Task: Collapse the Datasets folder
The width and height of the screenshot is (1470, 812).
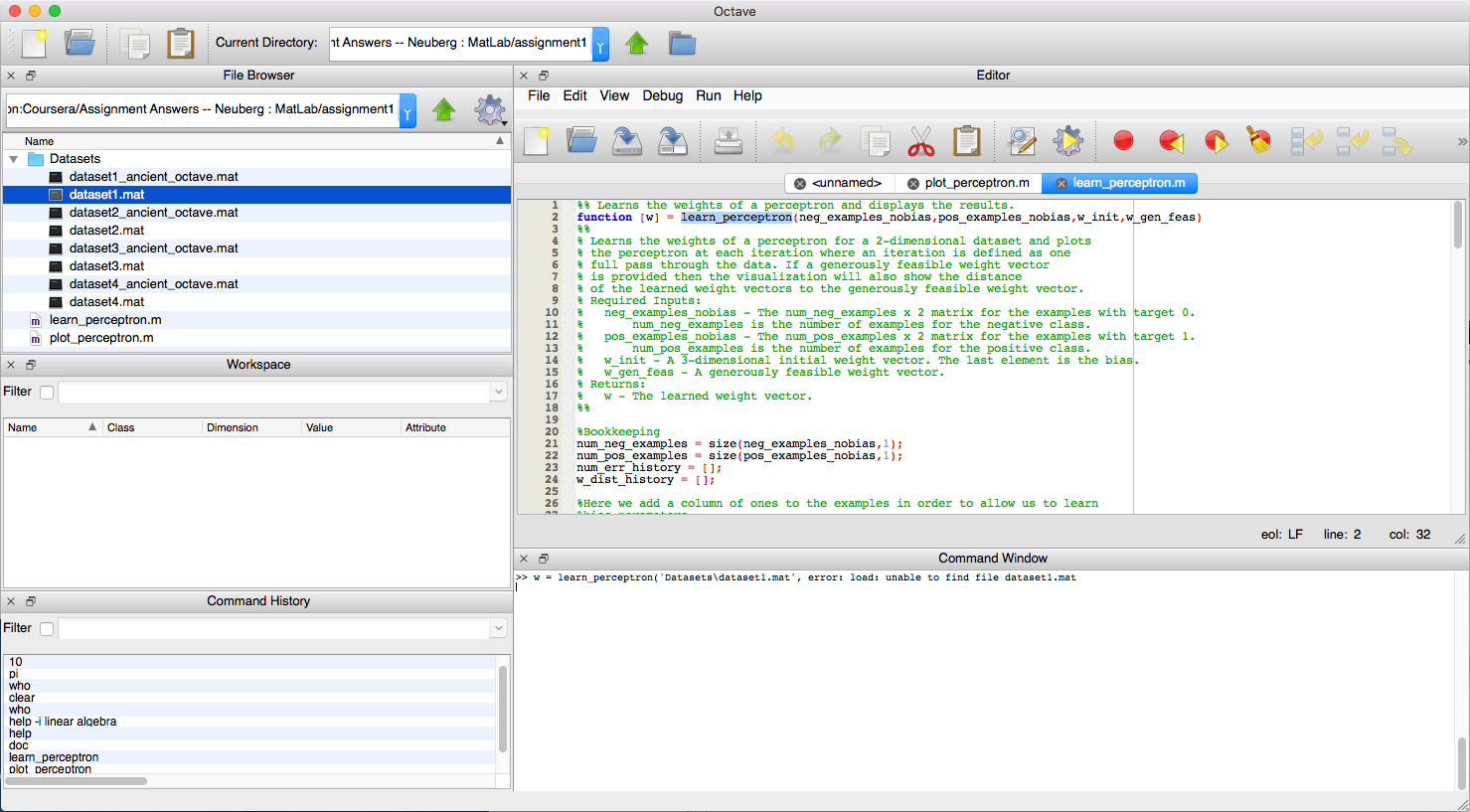Action: pyautogui.click(x=14, y=159)
